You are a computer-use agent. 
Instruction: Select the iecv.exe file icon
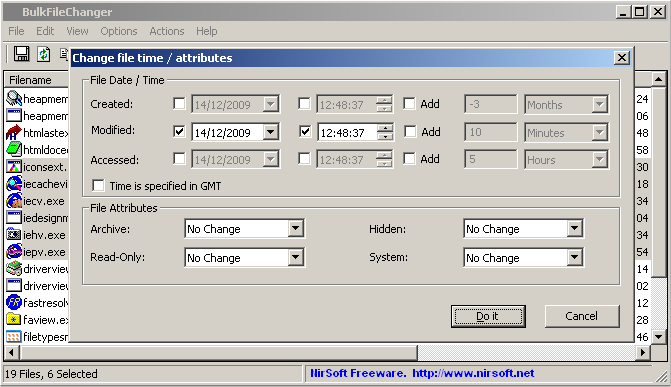tap(14, 201)
